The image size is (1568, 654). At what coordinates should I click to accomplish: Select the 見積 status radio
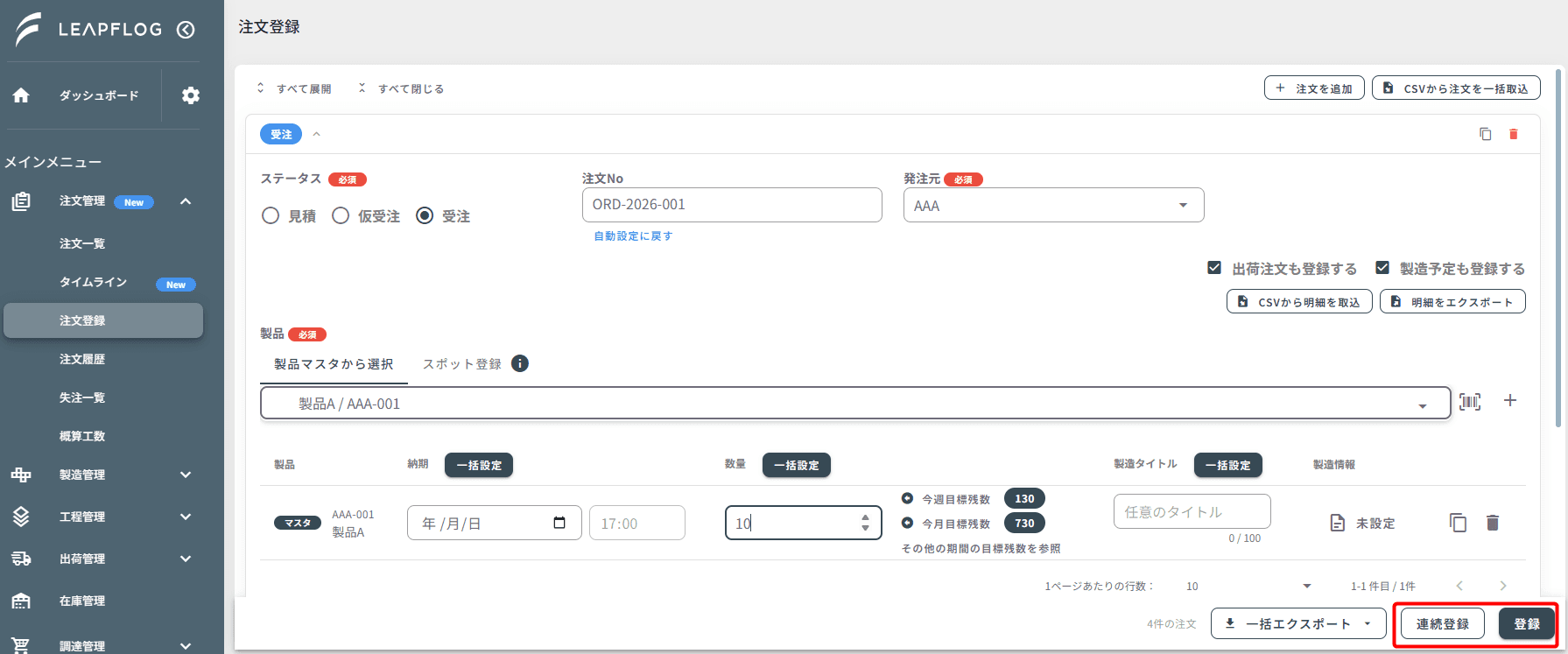[x=271, y=215]
